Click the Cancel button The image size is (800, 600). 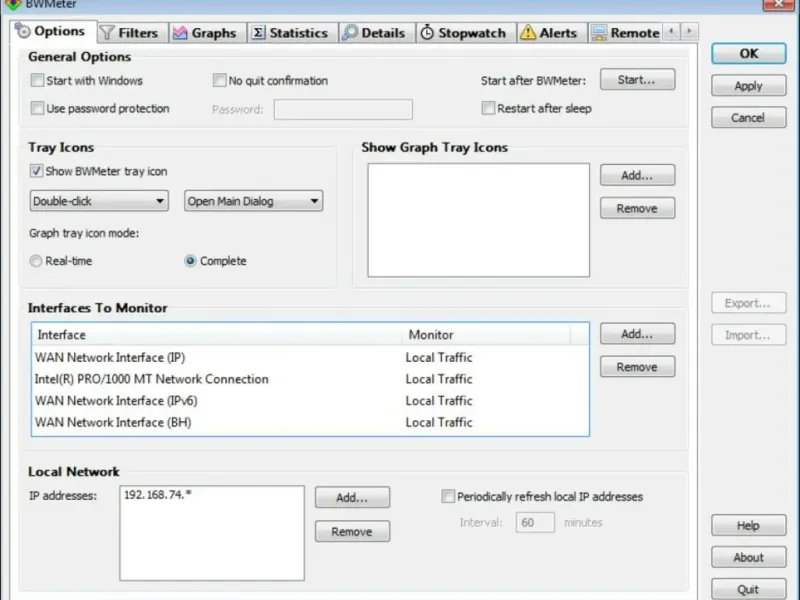click(x=748, y=117)
